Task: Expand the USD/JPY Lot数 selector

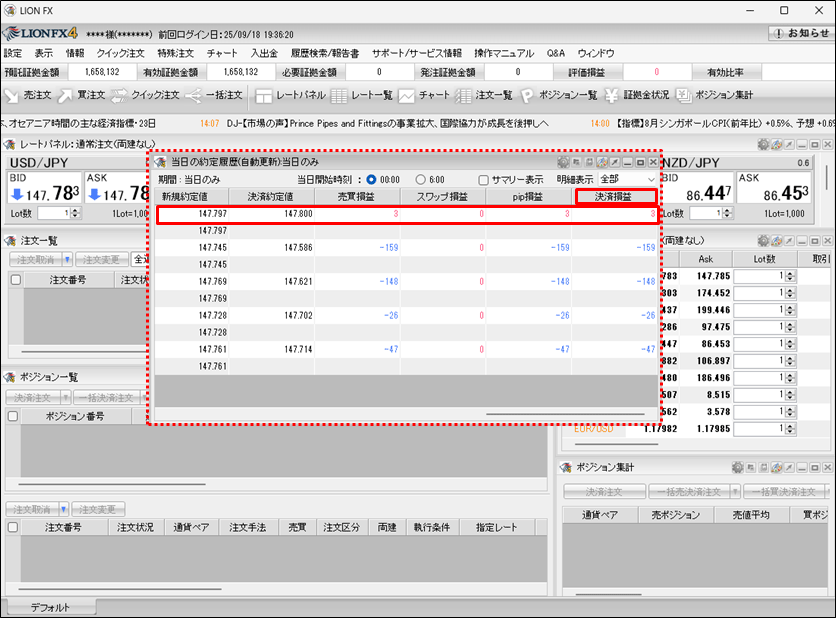Action: (x=75, y=214)
